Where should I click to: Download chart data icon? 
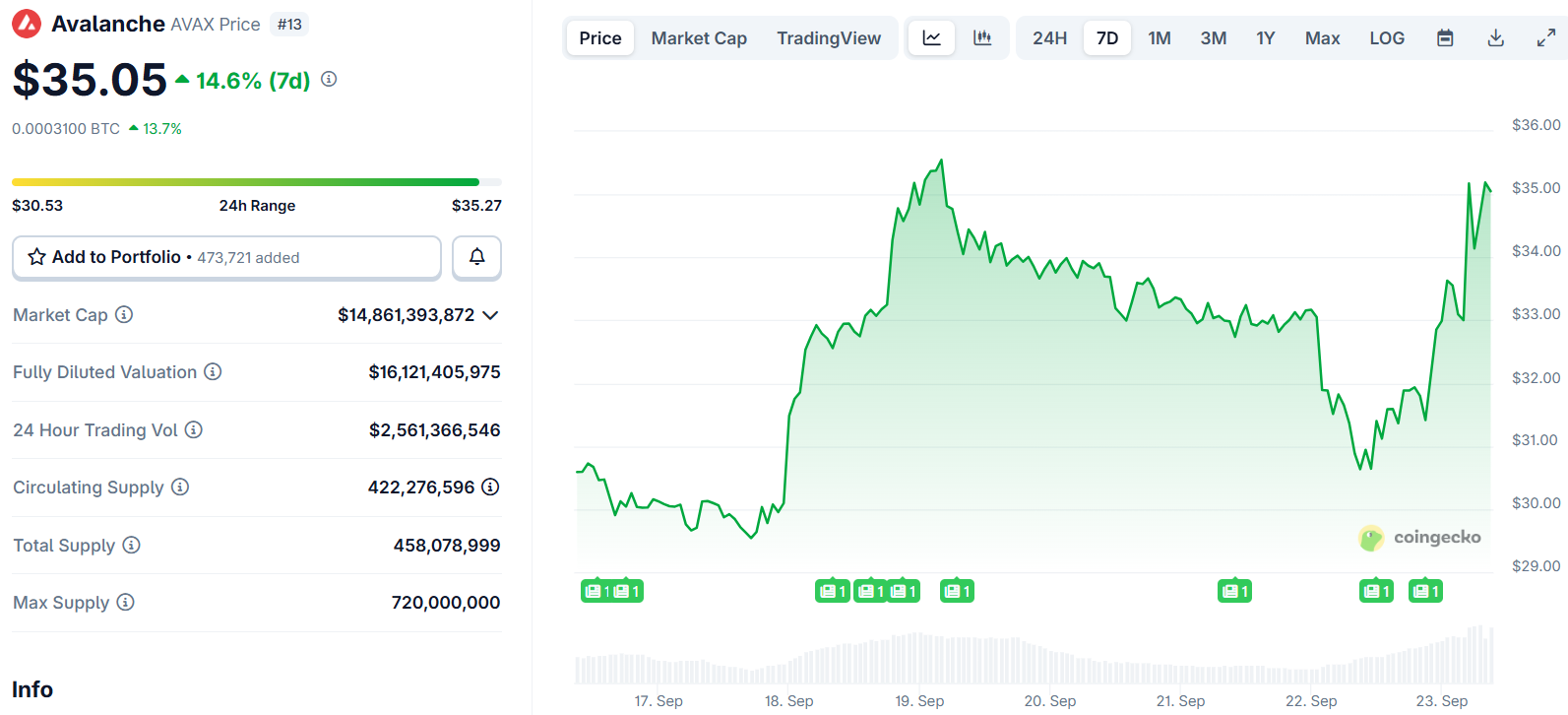(x=1495, y=38)
